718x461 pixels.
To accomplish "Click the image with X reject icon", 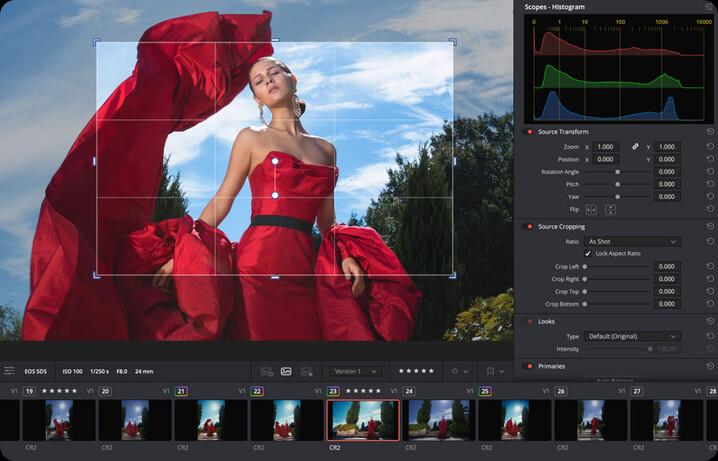I will point(307,372).
